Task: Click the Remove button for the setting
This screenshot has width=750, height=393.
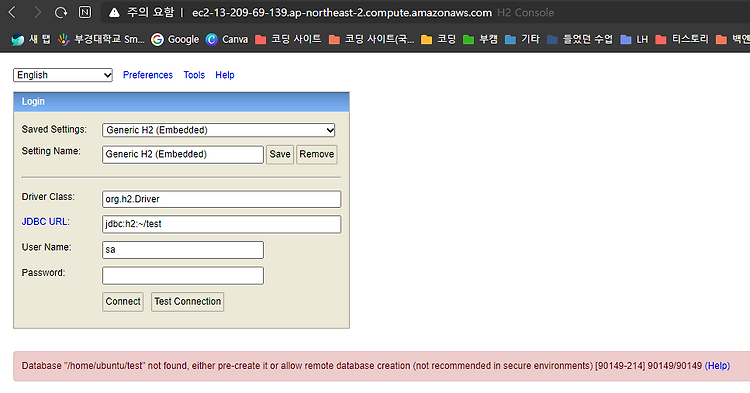Action: (x=317, y=154)
